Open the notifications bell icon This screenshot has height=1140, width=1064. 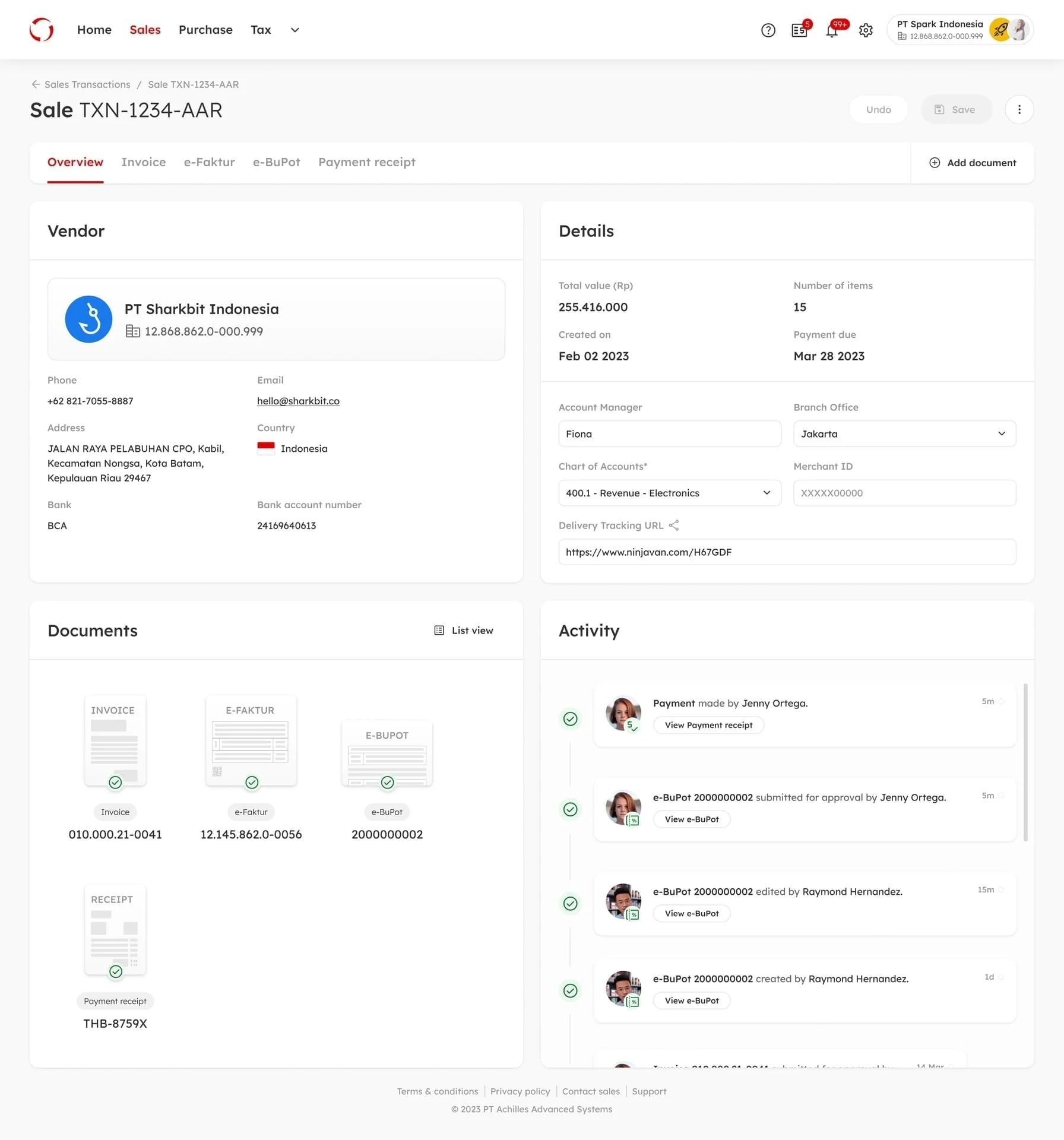[832, 30]
